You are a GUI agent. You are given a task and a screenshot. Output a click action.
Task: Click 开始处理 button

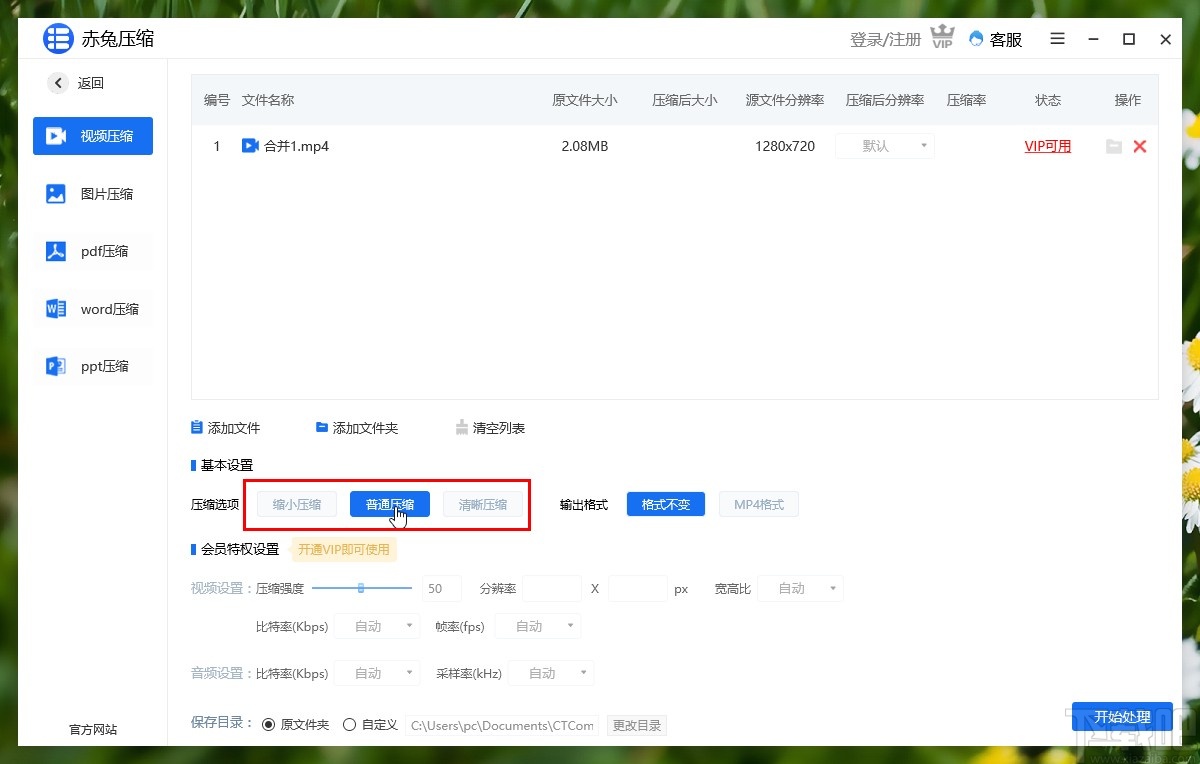(1122, 717)
